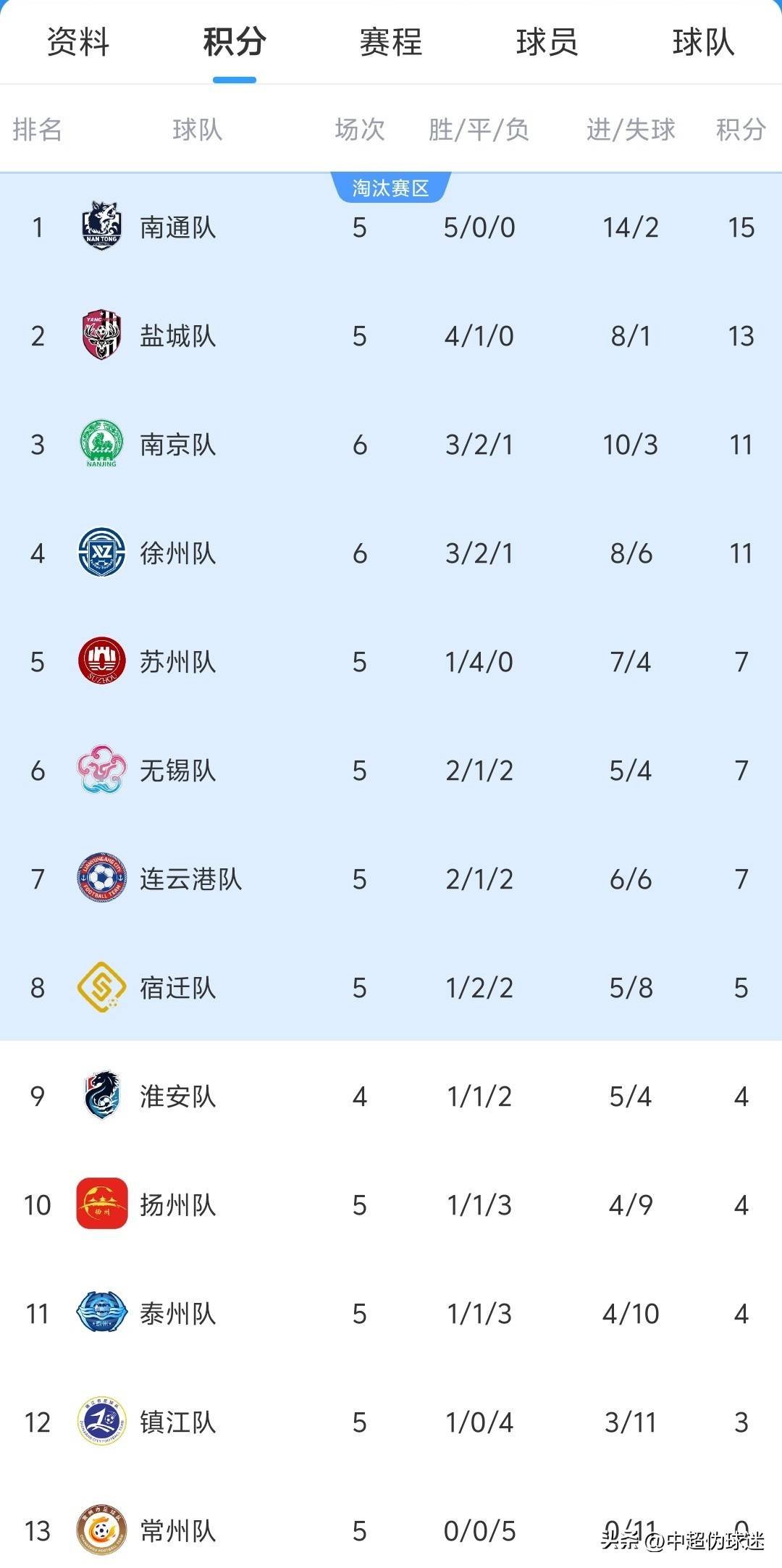The image size is (782, 1568).
Task: Open the 球队 teams tab
Action: (x=704, y=42)
